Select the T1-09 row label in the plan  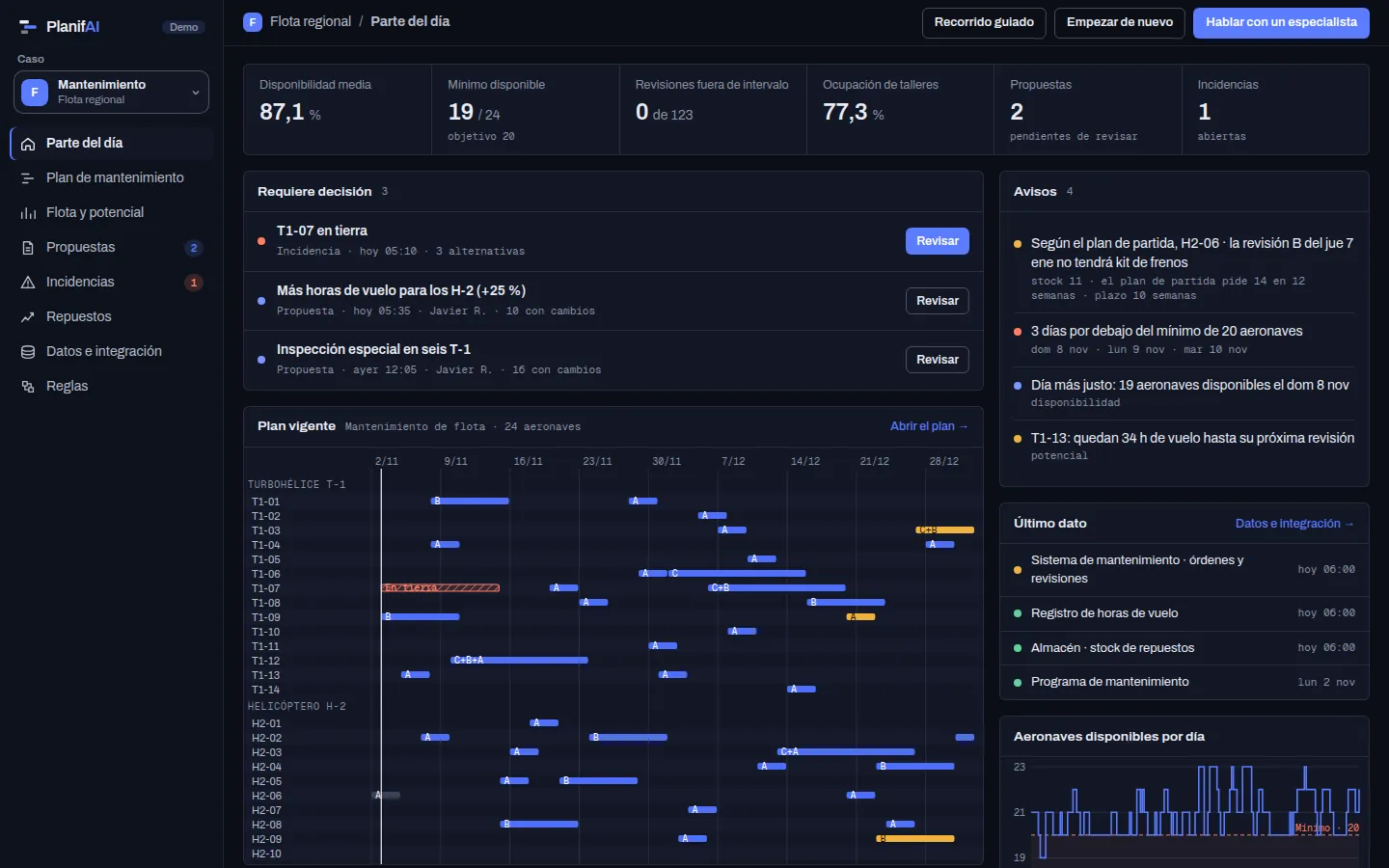(266, 617)
